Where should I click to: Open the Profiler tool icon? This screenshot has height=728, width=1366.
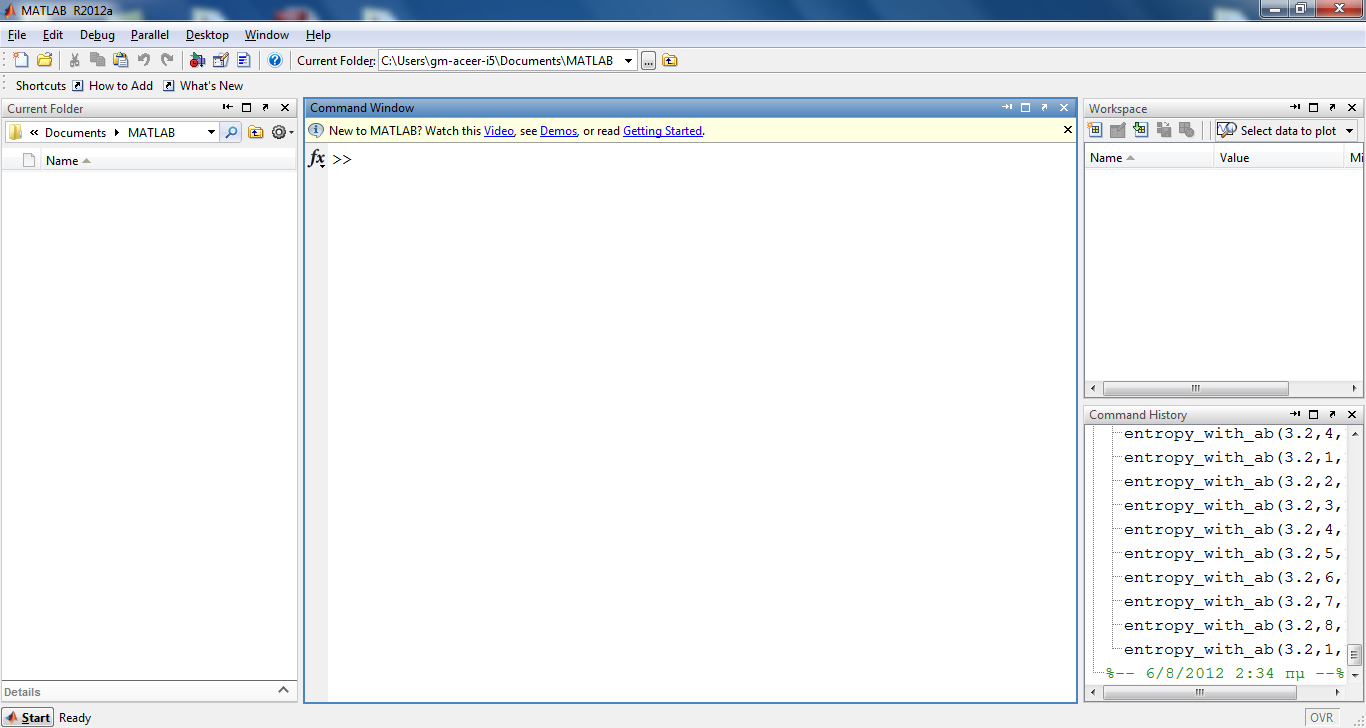pos(244,60)
